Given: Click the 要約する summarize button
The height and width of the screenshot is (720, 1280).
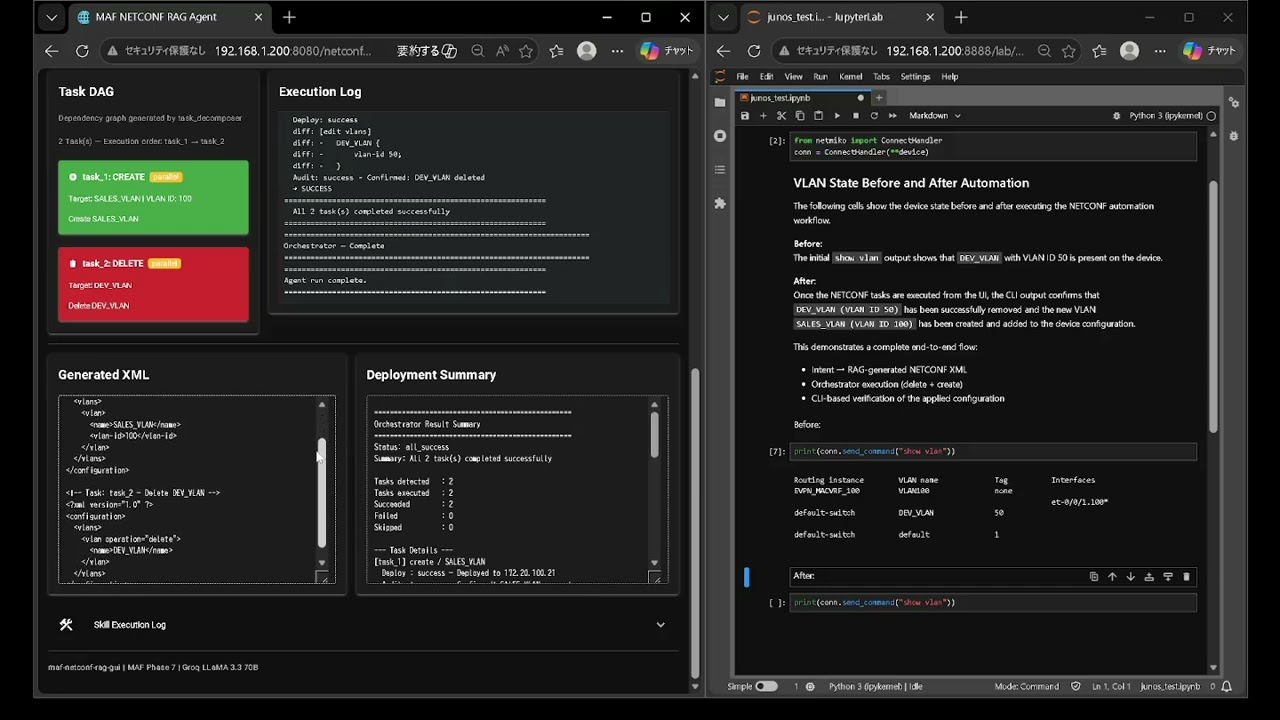Looking at the screenshot, I should (427, 51).
